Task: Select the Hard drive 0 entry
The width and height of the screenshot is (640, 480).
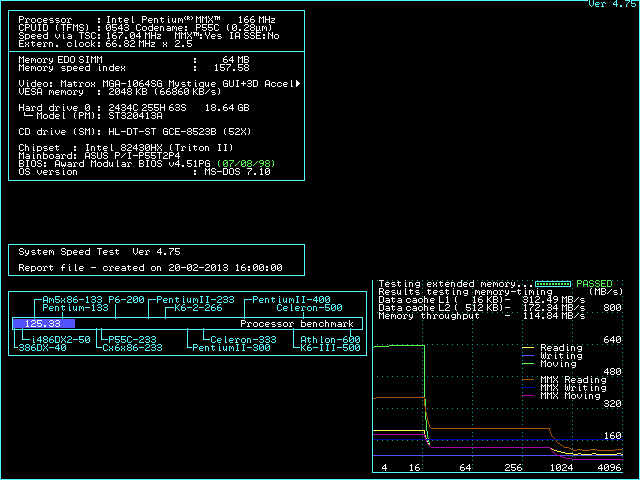Action: [60, 107]
